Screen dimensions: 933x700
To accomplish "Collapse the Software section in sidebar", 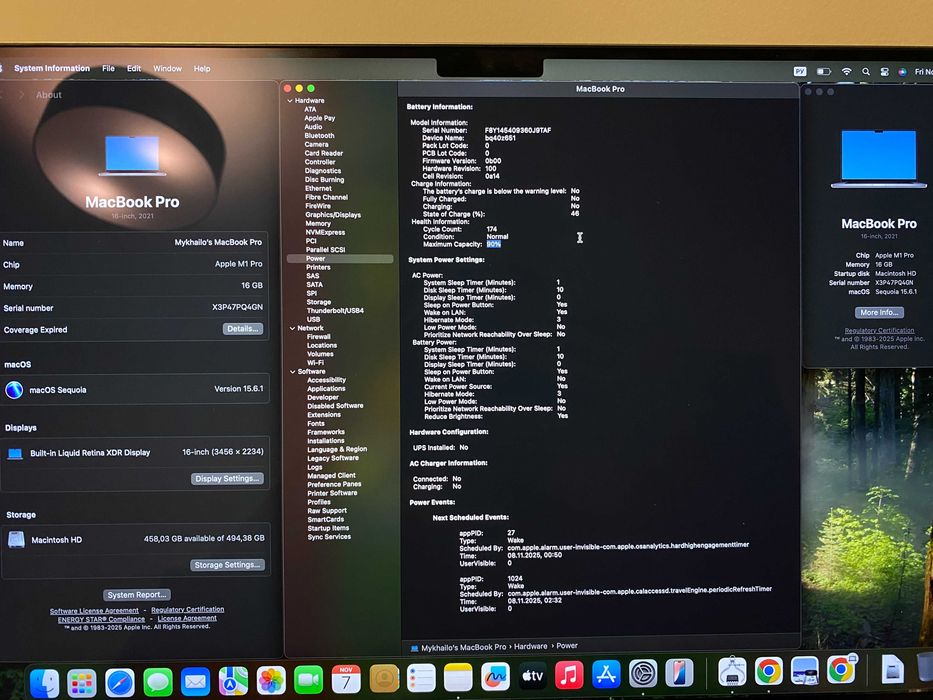I will click(x=293, y=371).
